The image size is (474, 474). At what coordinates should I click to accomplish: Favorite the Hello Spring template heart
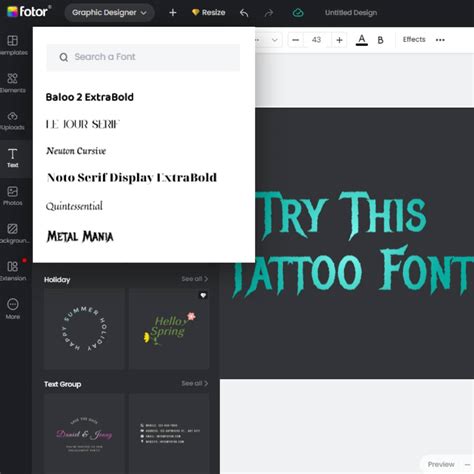pos(203,295)
